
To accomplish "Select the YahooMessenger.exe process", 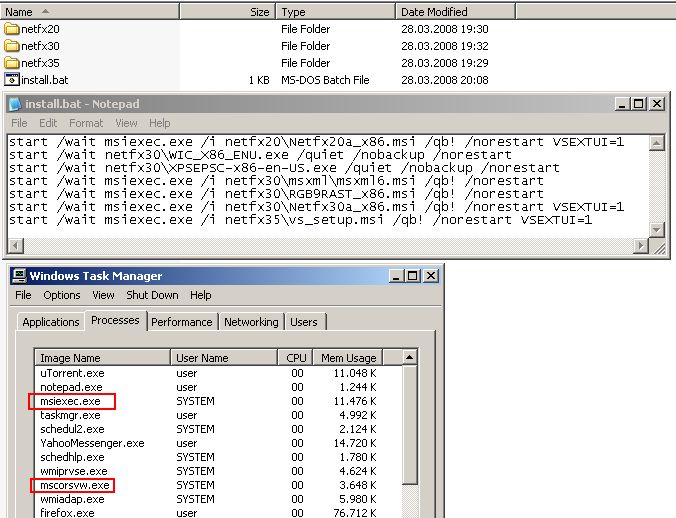I will pos(219,443).
